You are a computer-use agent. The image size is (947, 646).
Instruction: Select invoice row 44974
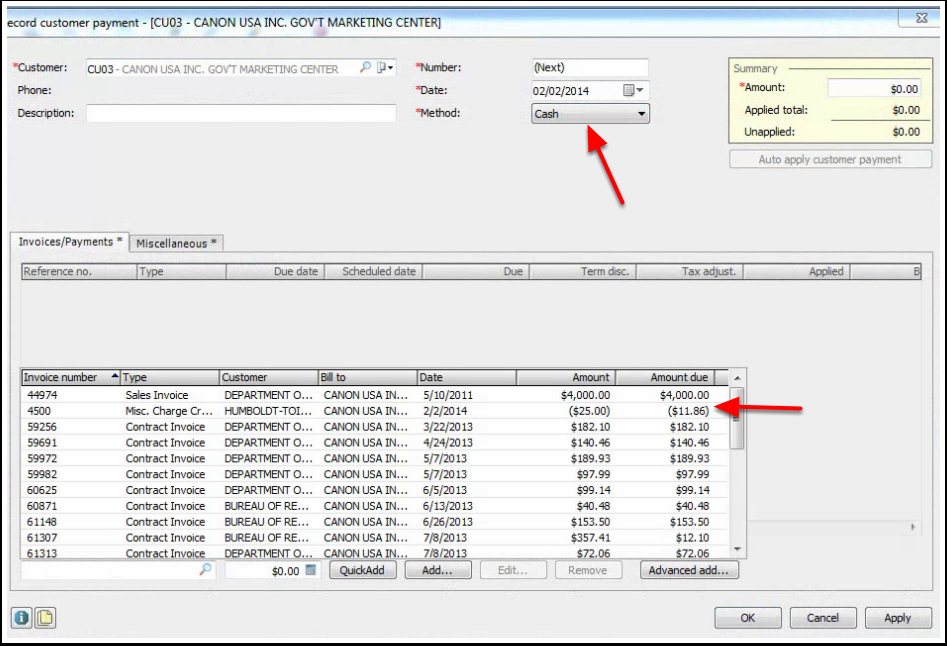tap(375, 395)
